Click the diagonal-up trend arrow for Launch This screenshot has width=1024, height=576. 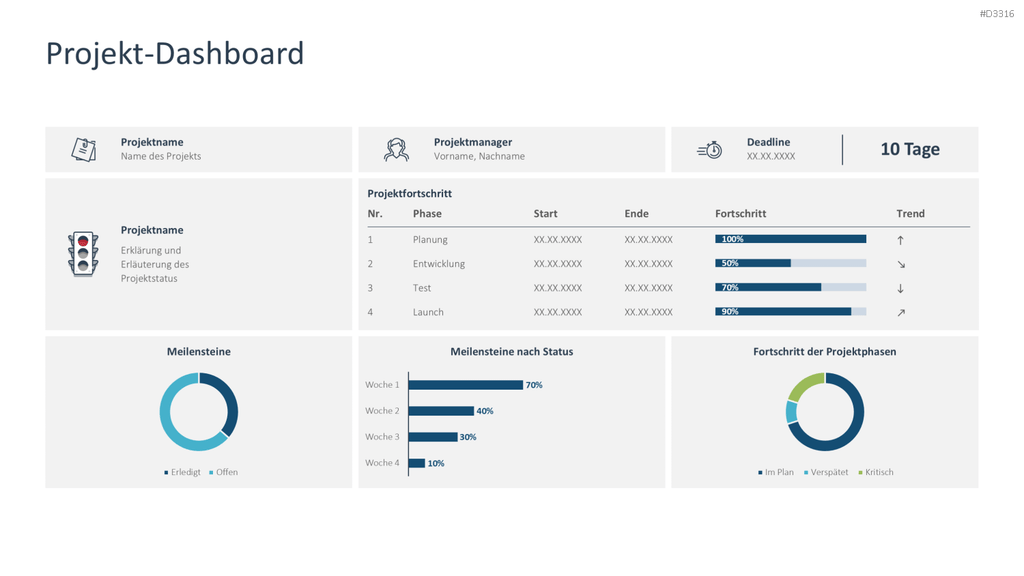point(901,312)
